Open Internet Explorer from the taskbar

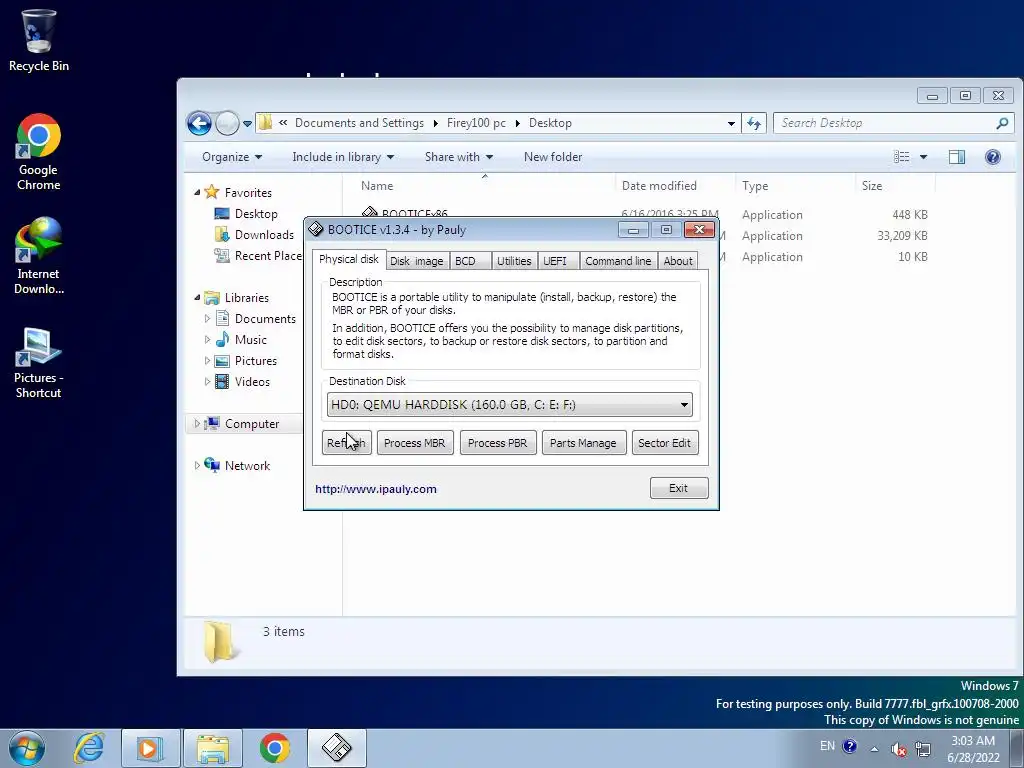click(x=89, y=748)
